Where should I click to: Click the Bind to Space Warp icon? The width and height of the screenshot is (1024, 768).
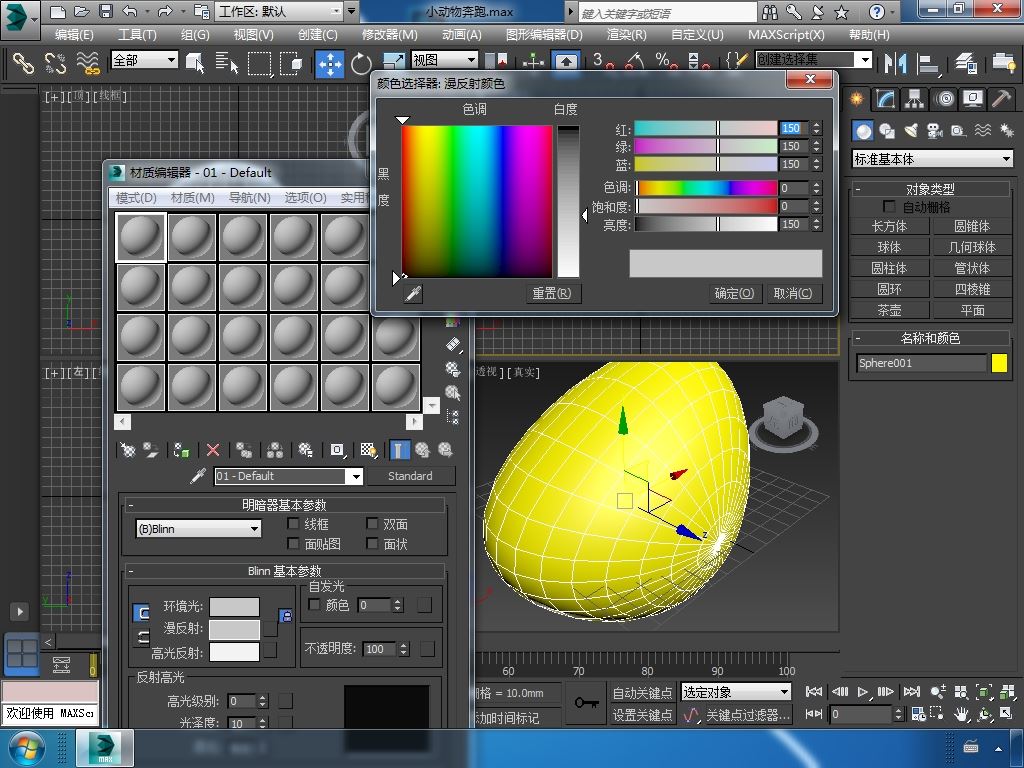coord(88,63)
